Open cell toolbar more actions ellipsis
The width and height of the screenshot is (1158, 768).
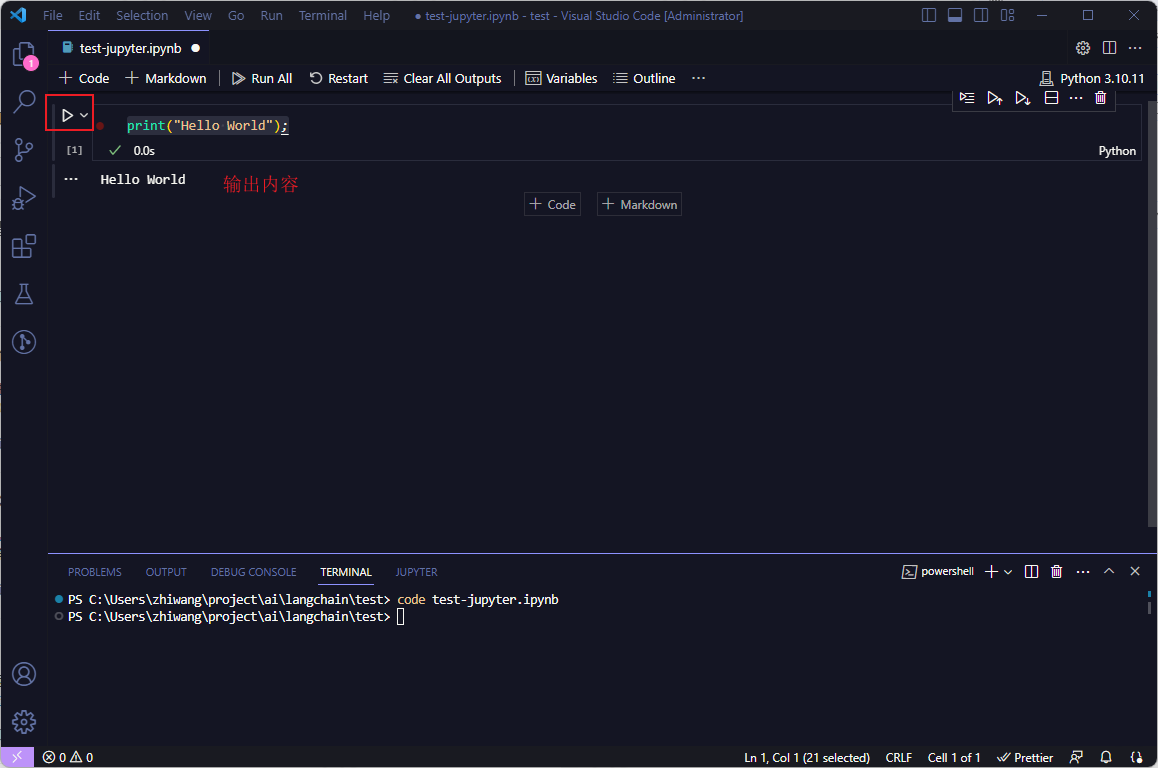1076,97
